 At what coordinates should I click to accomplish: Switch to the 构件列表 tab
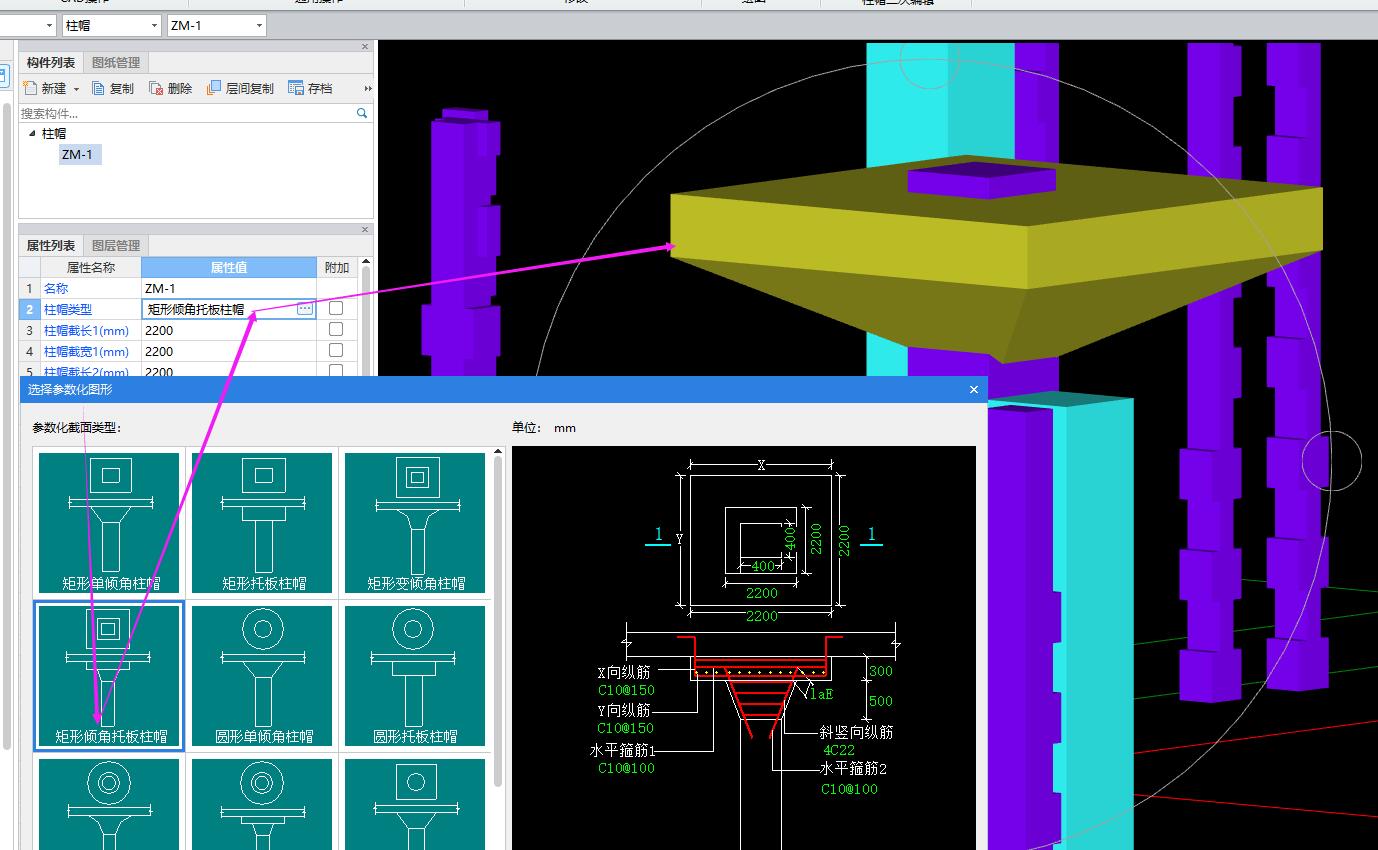point(51,63)
